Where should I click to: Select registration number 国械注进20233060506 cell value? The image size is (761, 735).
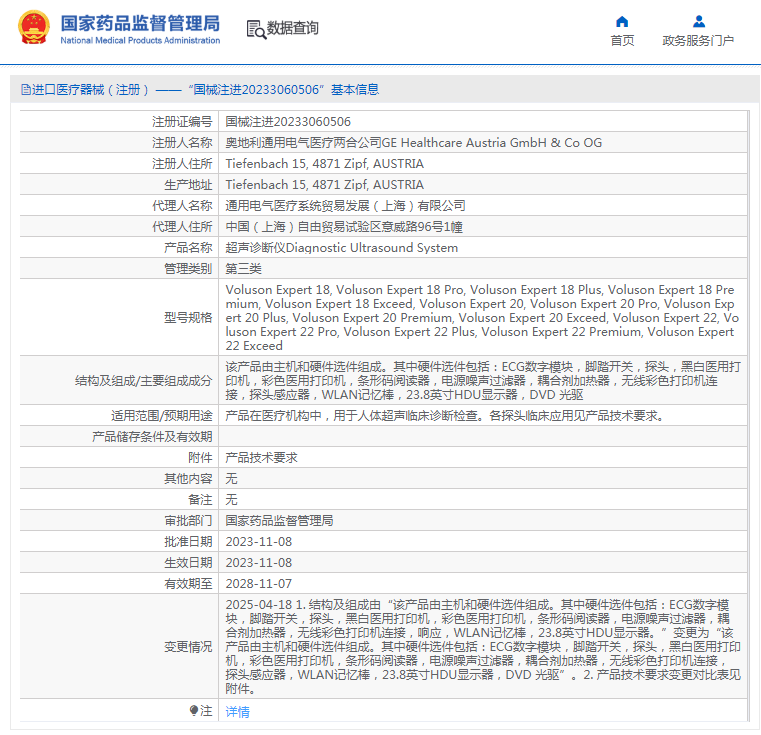click(x=288, y=121)
